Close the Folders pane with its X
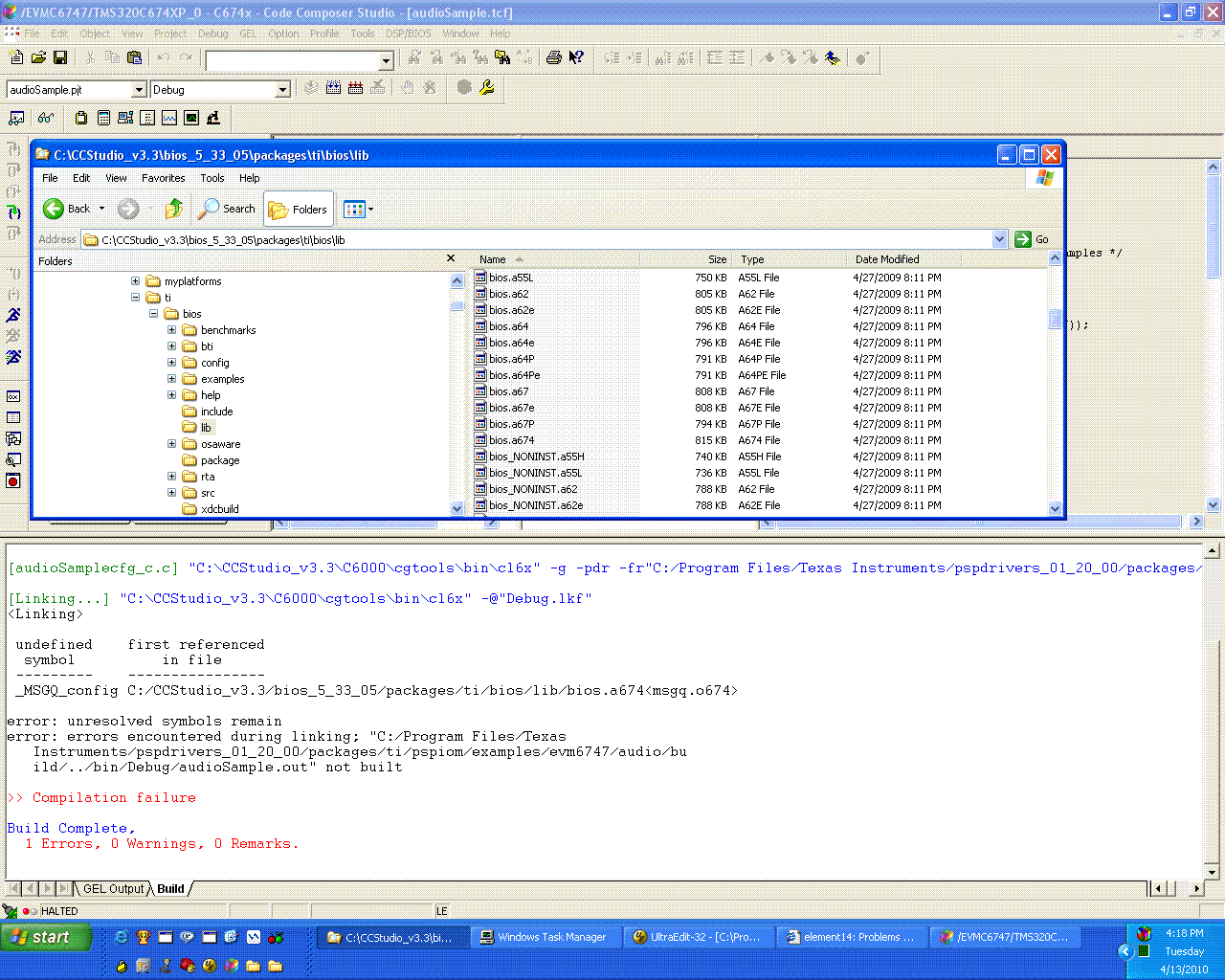This screenshot has width=1225, height=980. click(451, 258)
